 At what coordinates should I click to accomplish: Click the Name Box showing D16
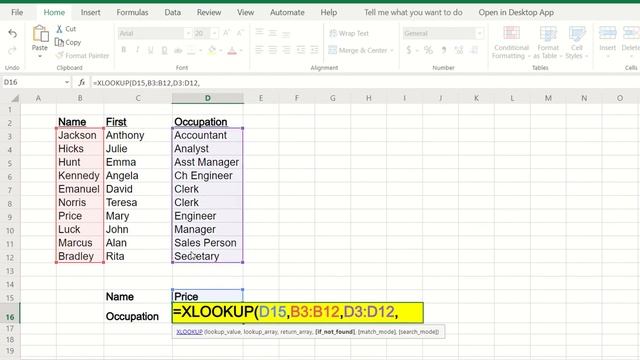(32, 82)
